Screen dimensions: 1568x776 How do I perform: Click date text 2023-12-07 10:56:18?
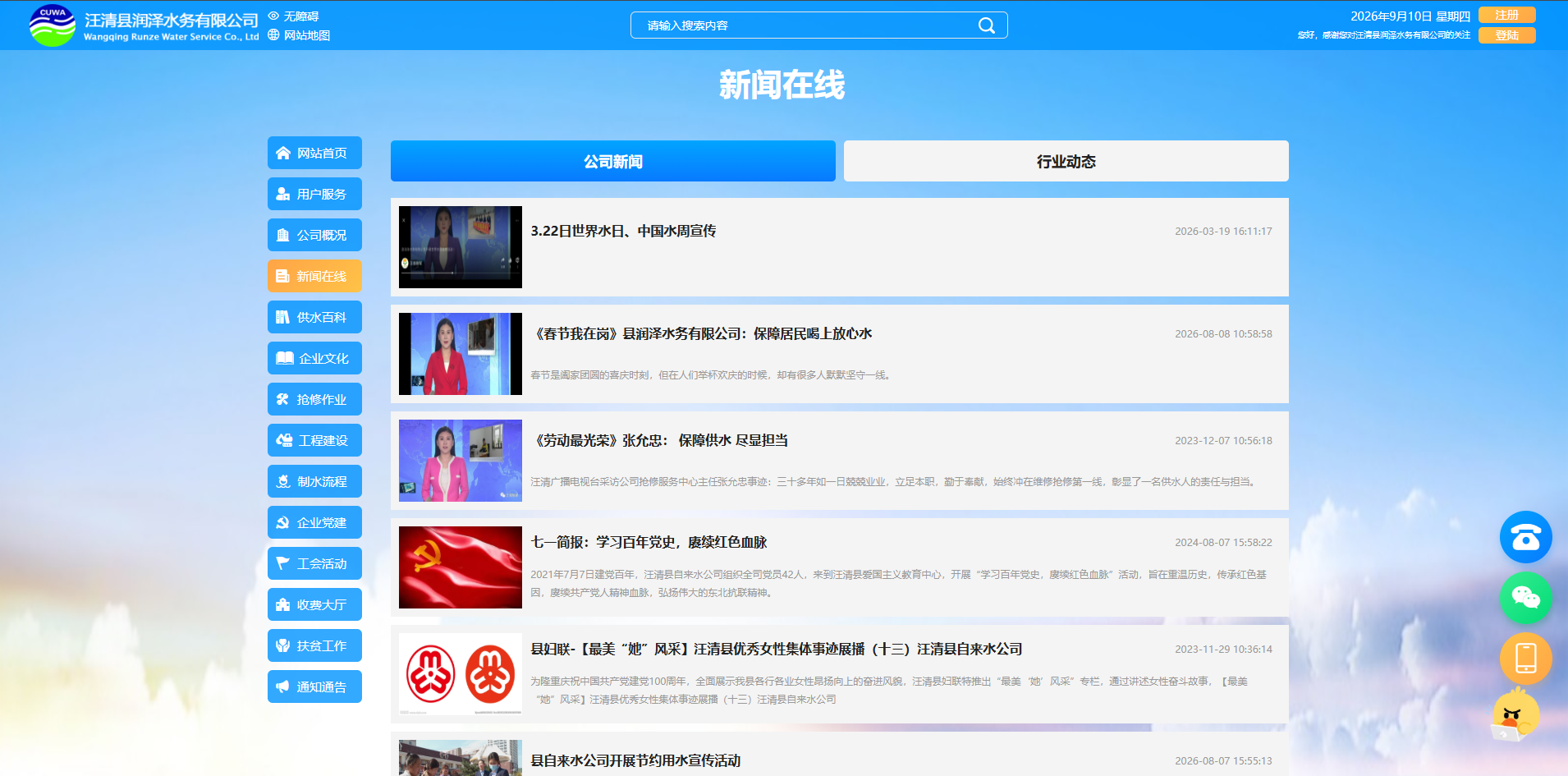point(1223,440)
